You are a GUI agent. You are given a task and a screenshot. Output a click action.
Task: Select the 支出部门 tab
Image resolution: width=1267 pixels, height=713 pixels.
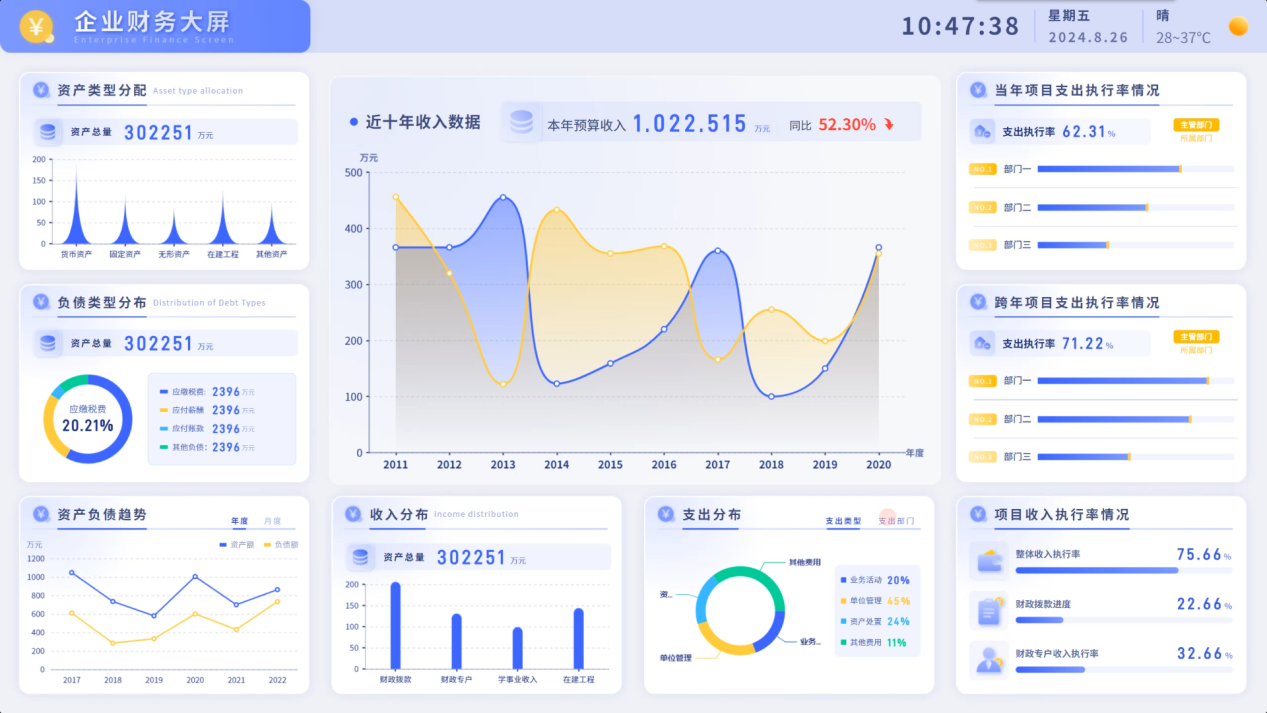click(x=897, y=521)
